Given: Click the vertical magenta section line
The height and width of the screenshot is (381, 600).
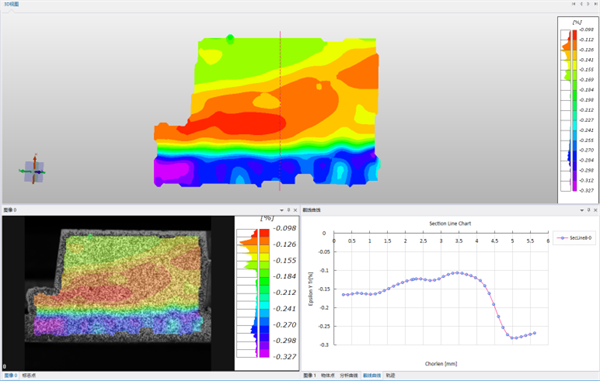Looking at the screenshot, I should coord(280,111).
